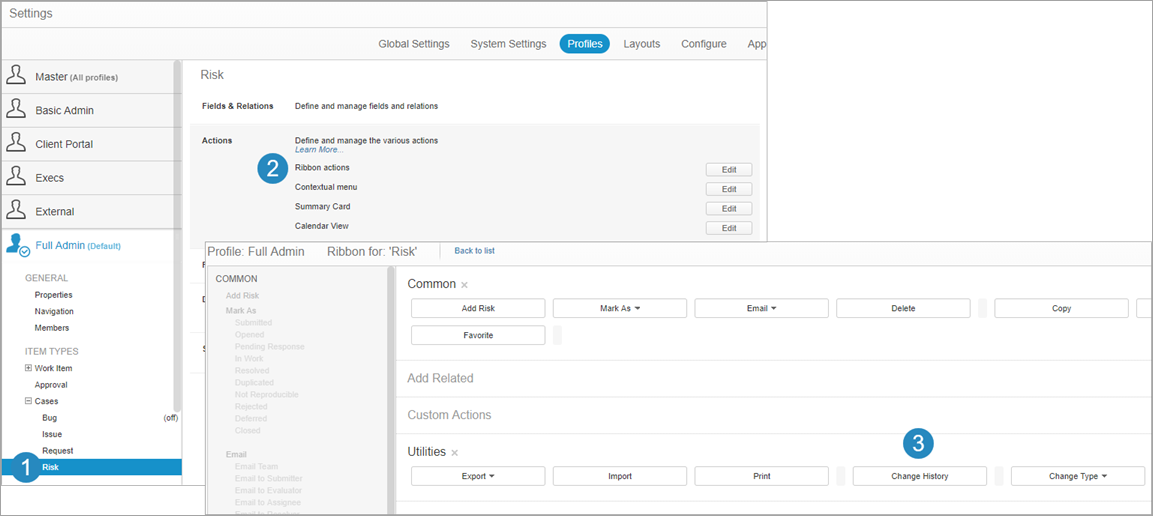Select Closed in the action list
The width and height of the screenshot is (1153, 516).
[247, 430]
